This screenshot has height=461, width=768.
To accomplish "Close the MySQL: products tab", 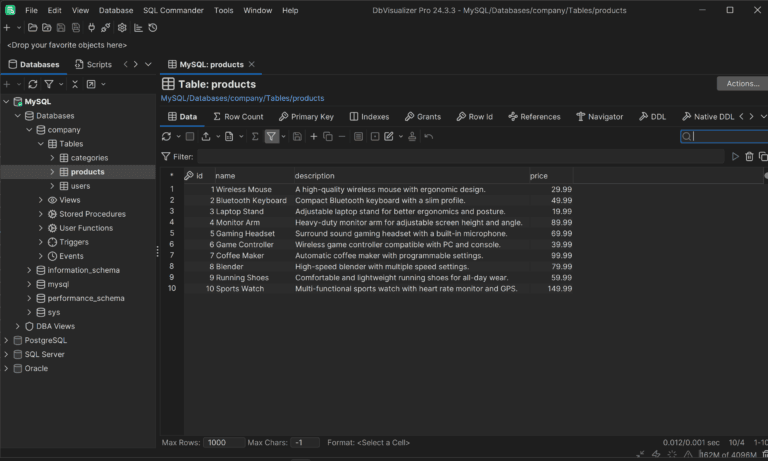I will click(x=252, y=64).
